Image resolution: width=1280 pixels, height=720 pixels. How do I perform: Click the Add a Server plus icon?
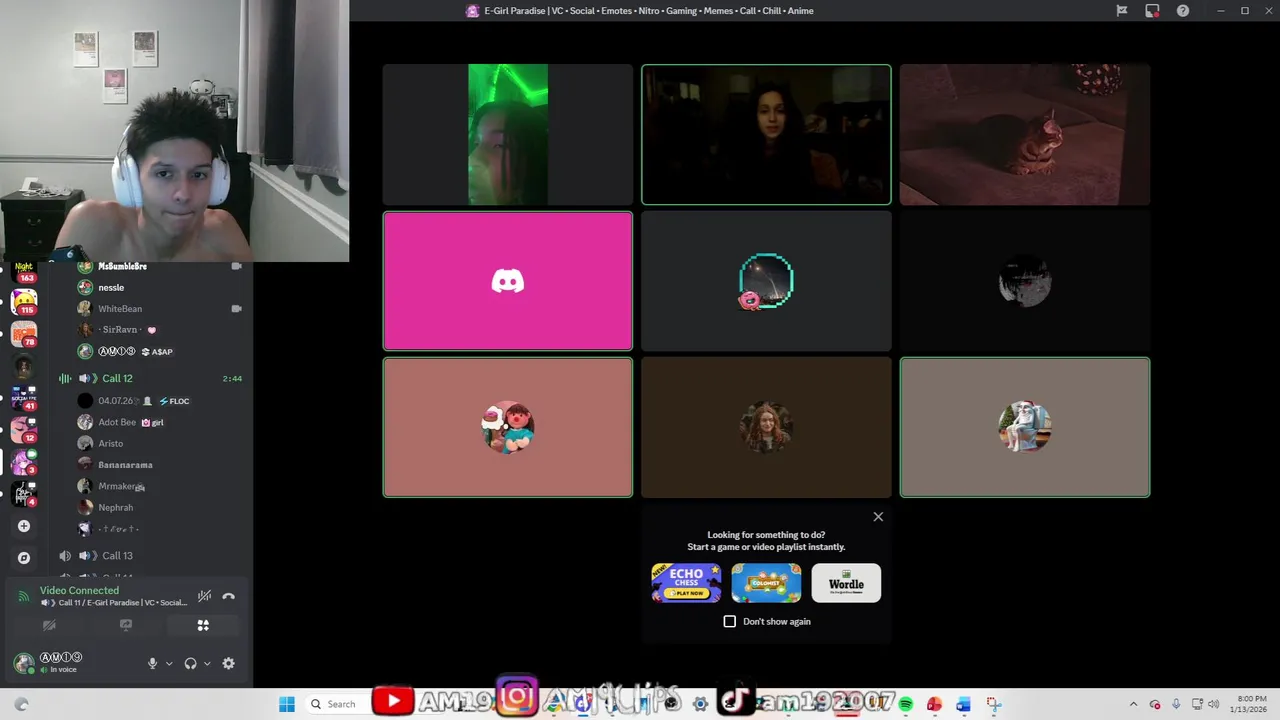coord(24,526)
